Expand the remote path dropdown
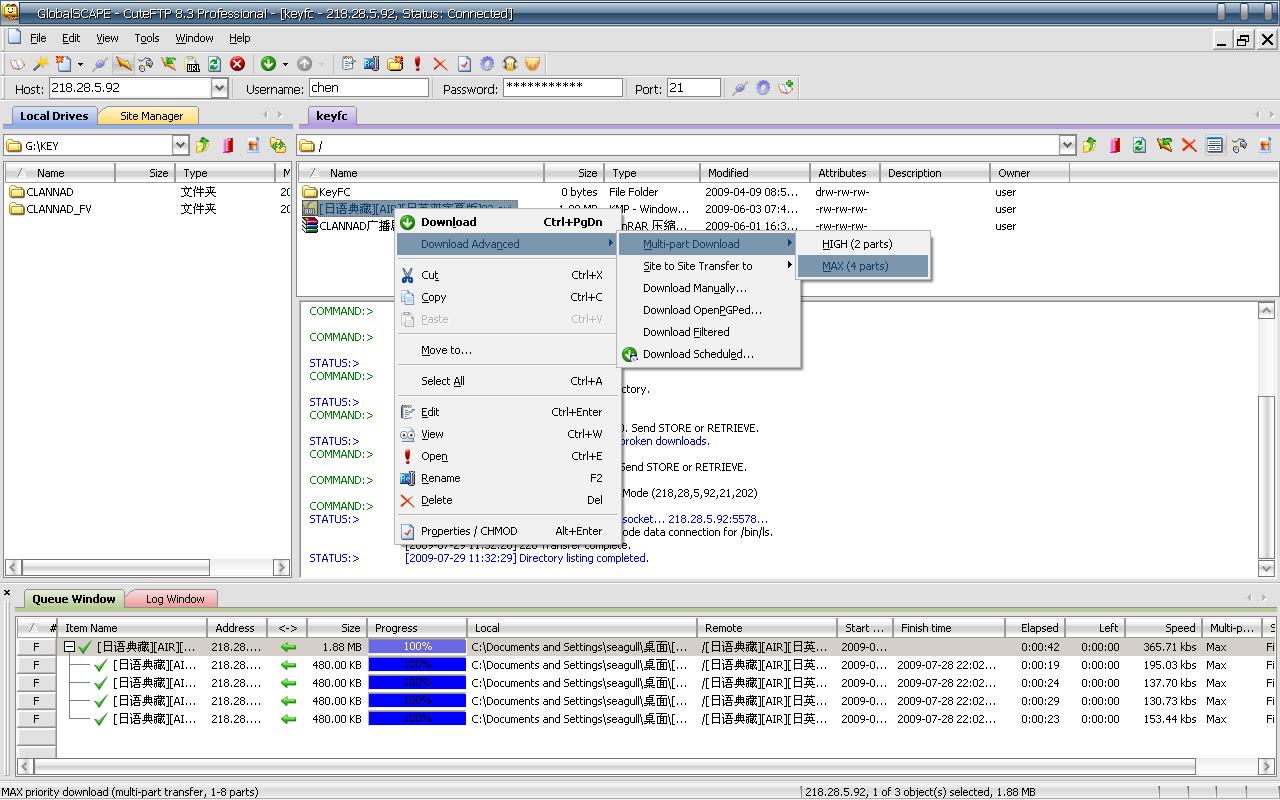The image size is (1280, 800). coord(1067,145)
